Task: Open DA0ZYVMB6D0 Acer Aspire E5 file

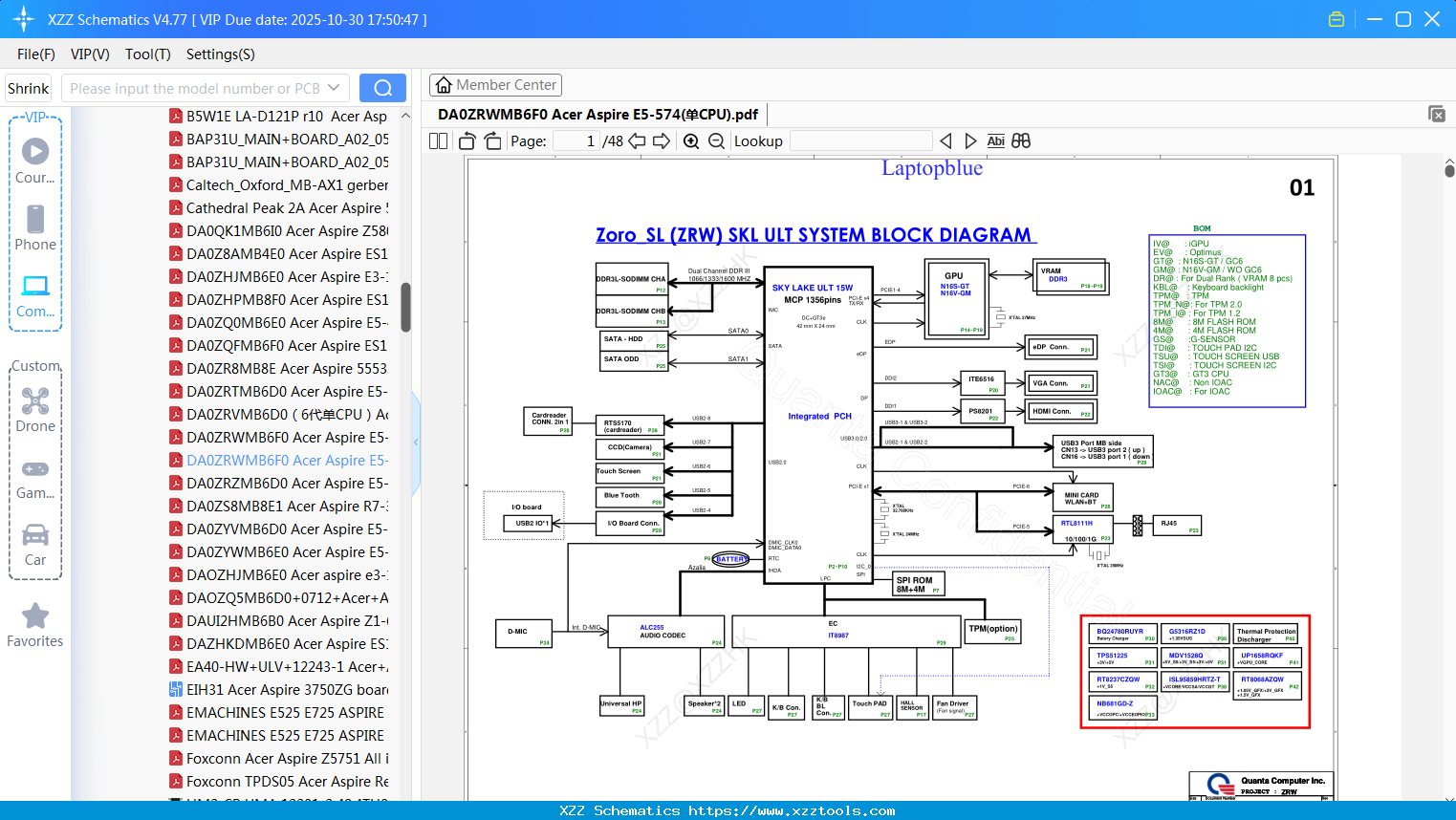Action: pos(278,529)
